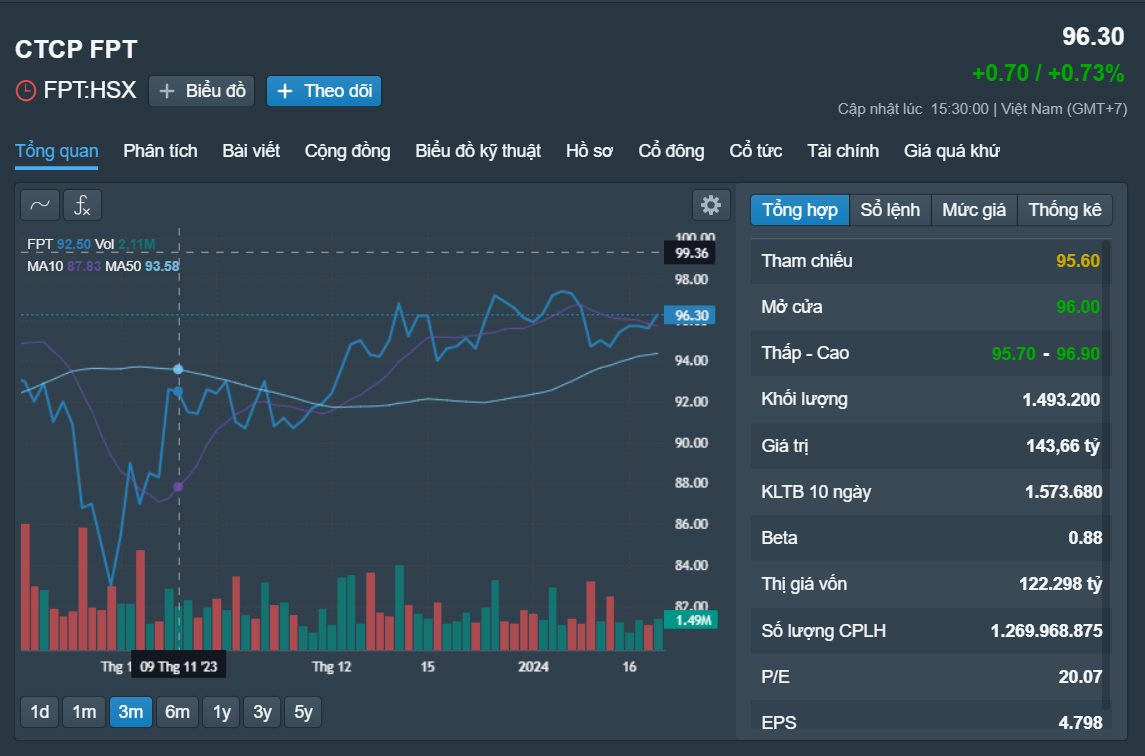Click the Mở cửa value 96.00
This screenshot has width=1145, height=756.
click(x=1078, y=307)
